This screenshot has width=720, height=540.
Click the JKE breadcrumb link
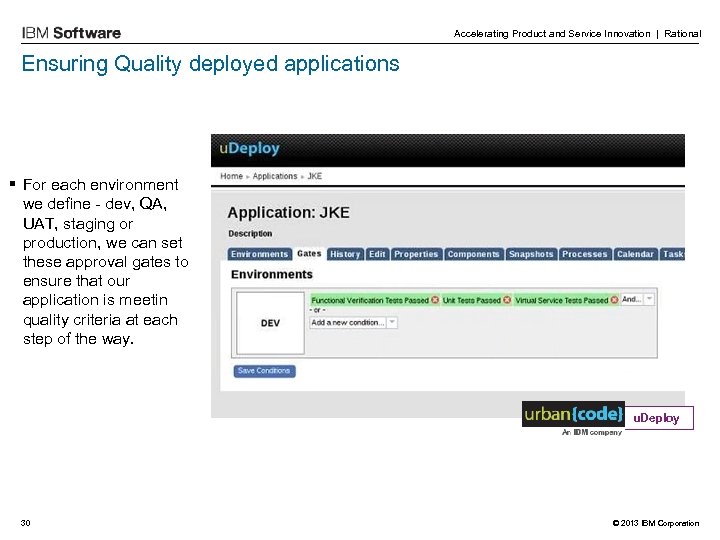315,176
